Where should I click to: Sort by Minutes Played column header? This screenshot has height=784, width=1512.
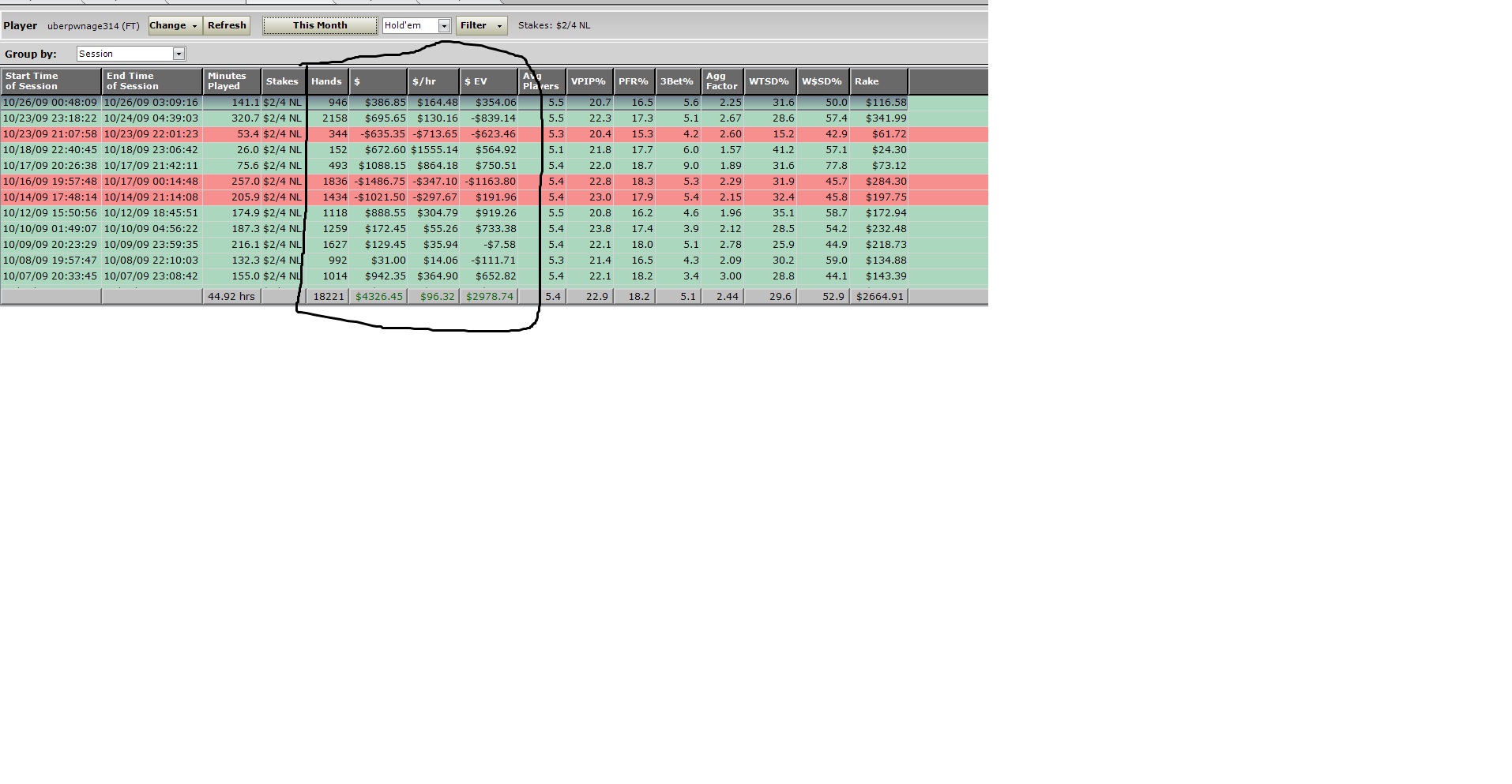pyautogui.click(x=231, y=81)
